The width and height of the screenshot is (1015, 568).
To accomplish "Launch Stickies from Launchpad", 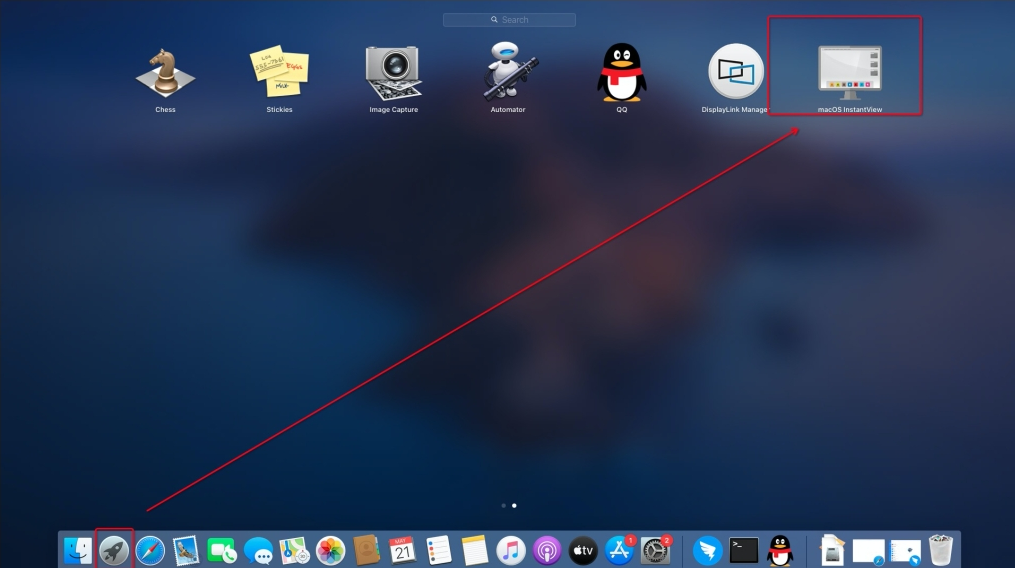I will [279, 72].
